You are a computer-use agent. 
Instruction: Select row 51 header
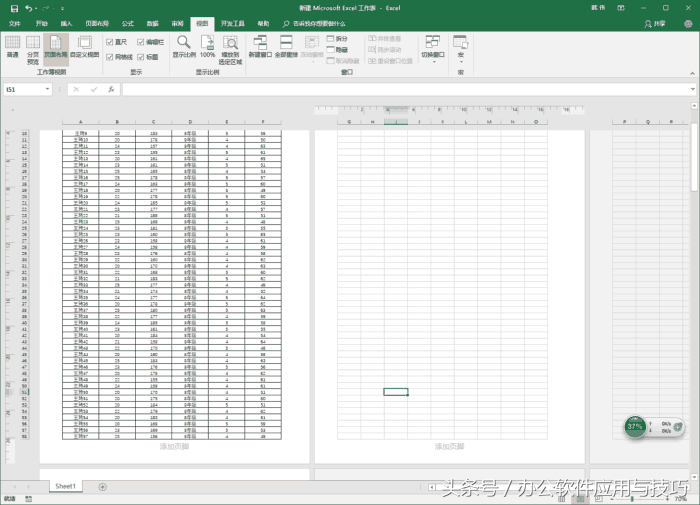[25, 392]
